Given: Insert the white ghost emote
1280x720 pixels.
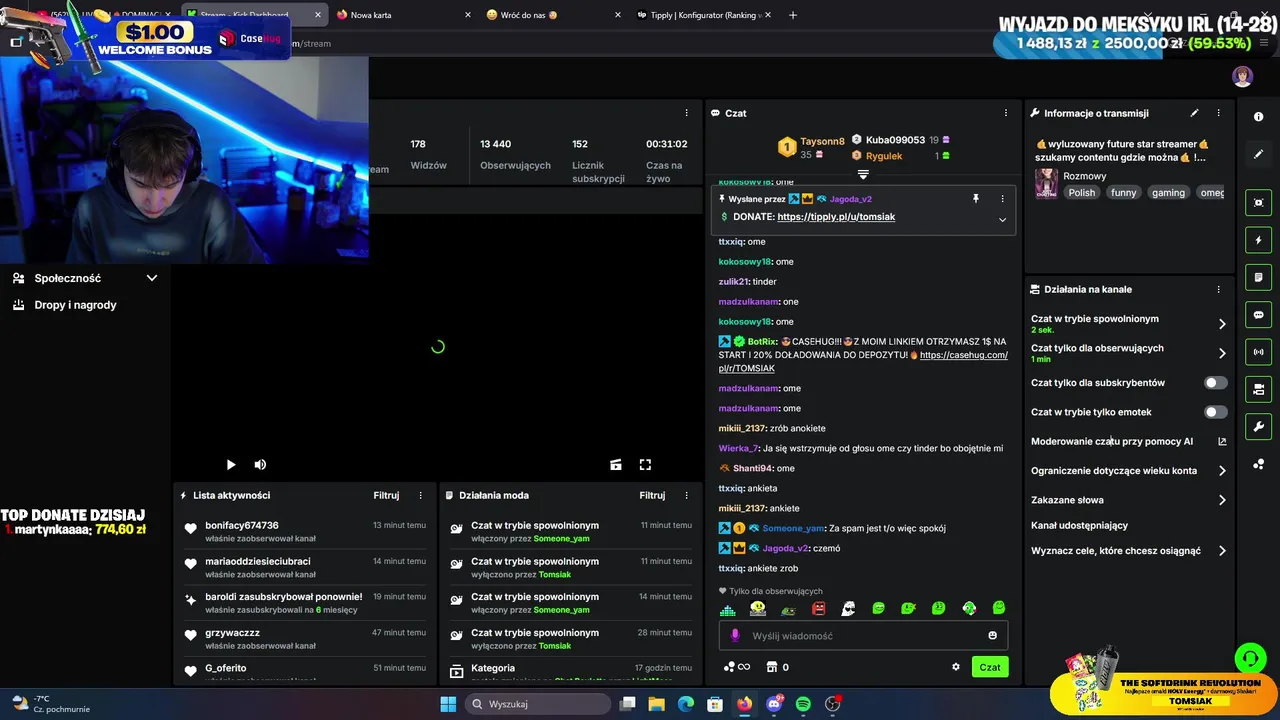Looking at the screenshot, I should coord(848,608).
